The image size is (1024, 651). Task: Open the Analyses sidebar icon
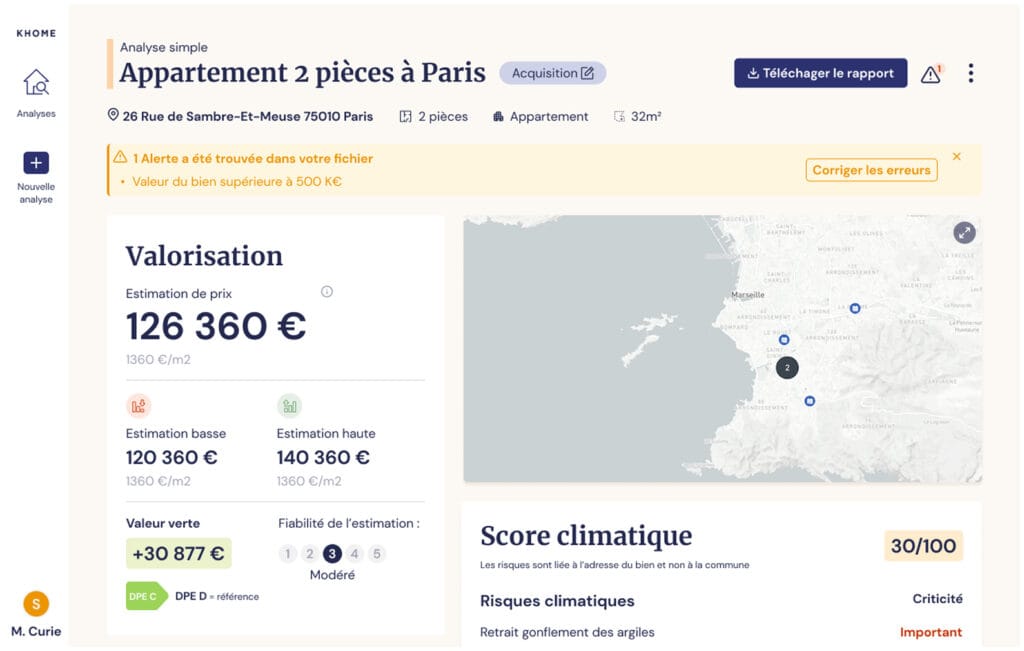click(x=36, y=83)
